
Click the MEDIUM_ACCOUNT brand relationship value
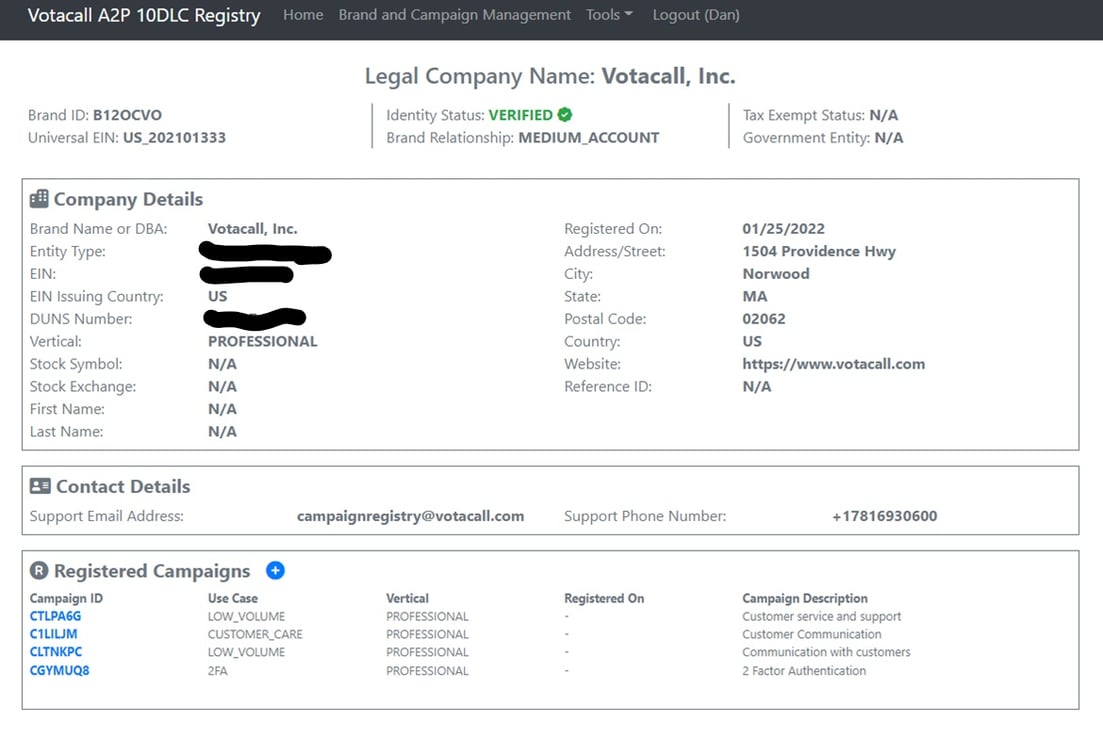click(589, 138)
